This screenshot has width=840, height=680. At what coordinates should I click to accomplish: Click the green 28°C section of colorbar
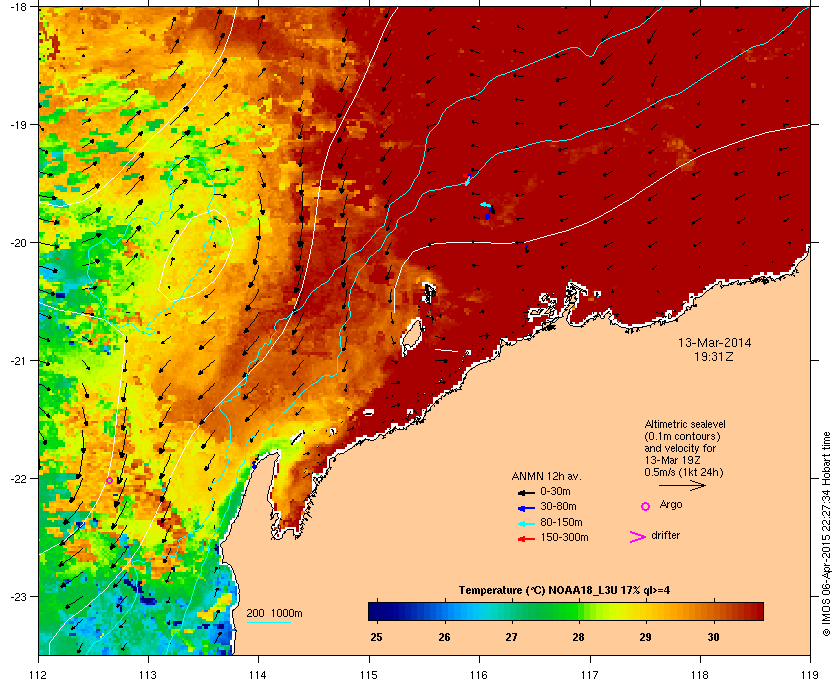tap(578, 611)
